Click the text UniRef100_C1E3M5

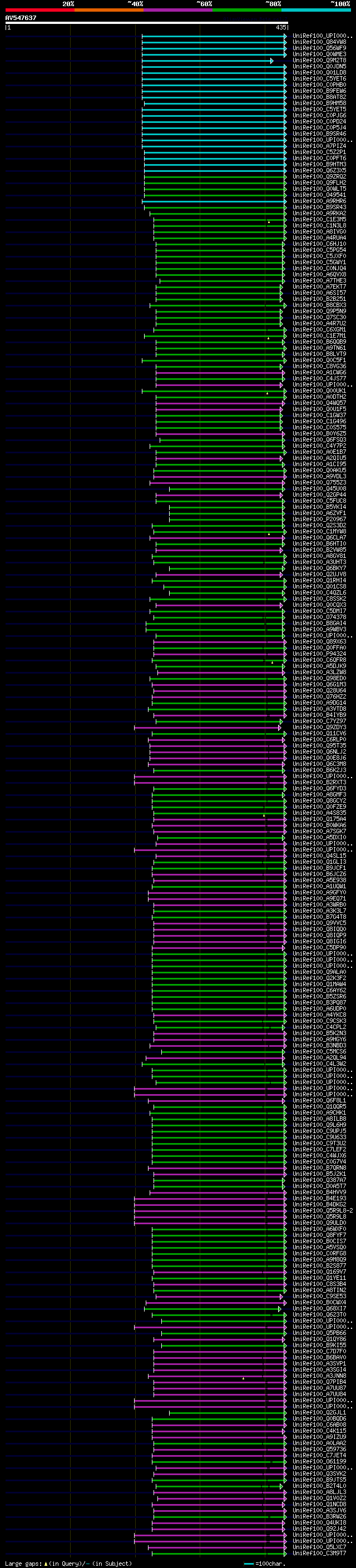coord(319,219)
